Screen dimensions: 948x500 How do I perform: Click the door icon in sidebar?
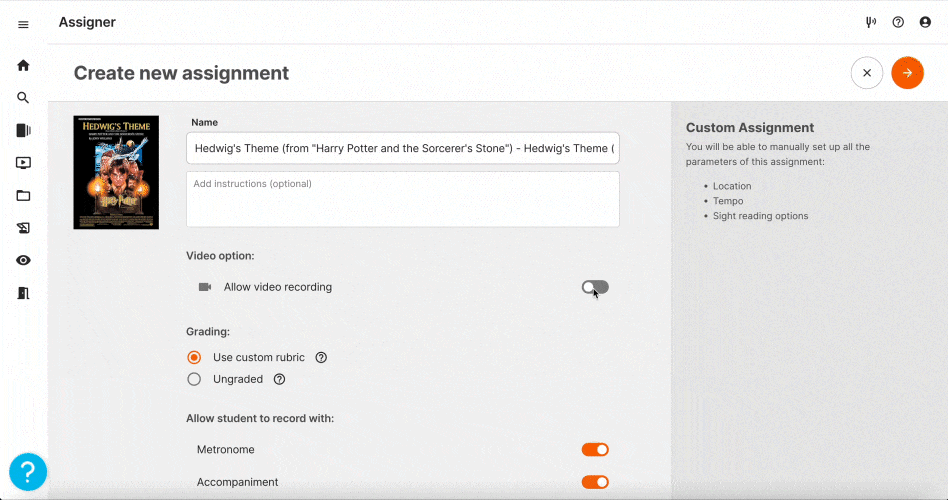[x=23, y=293]
